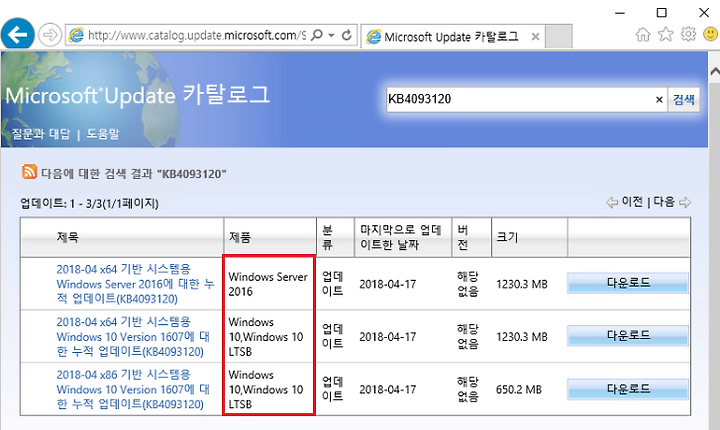720x430 pixels.
Task: Open the 도움말 help link
Action: coord(103,134)
